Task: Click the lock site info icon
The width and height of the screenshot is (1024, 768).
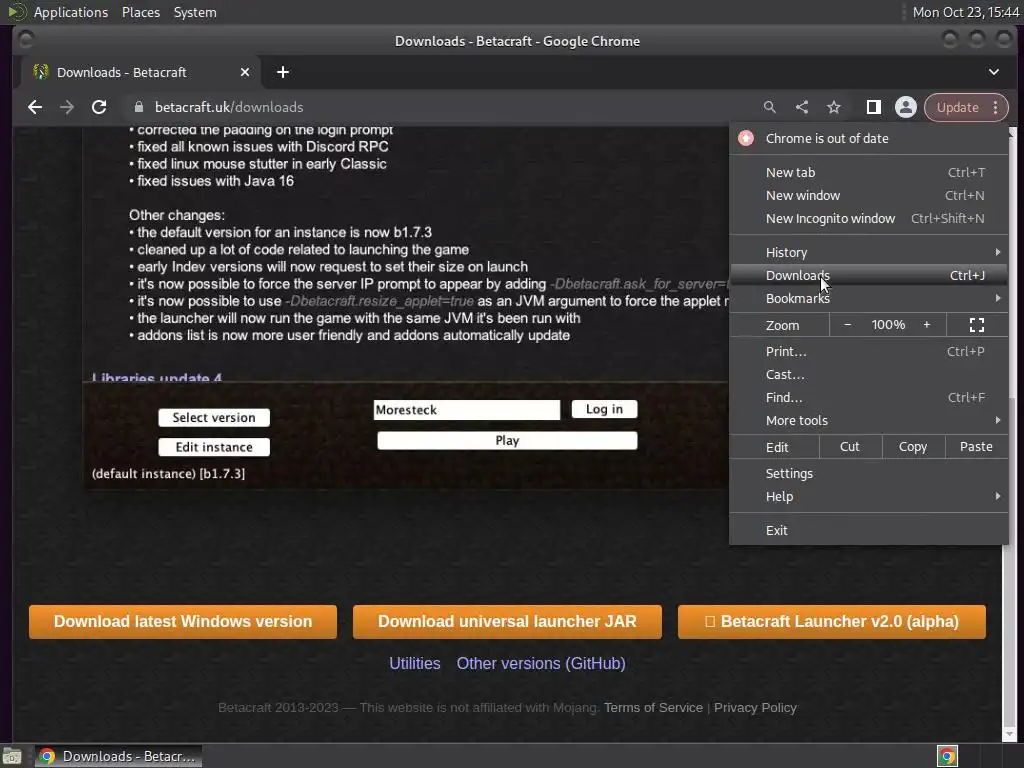Action: (138, 107)
